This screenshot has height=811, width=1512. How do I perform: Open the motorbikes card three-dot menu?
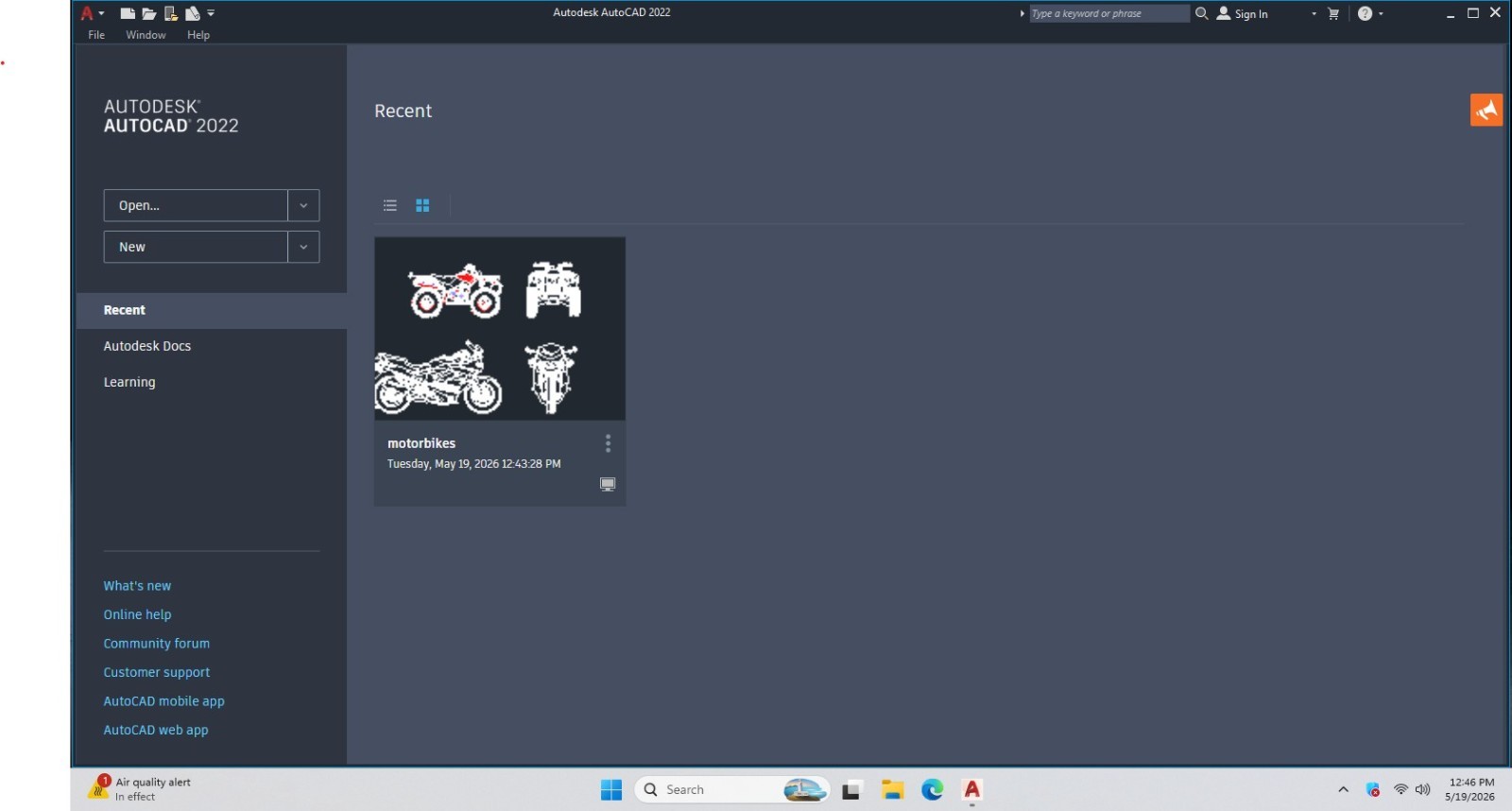pyautogui.click(x=608, y=443)
